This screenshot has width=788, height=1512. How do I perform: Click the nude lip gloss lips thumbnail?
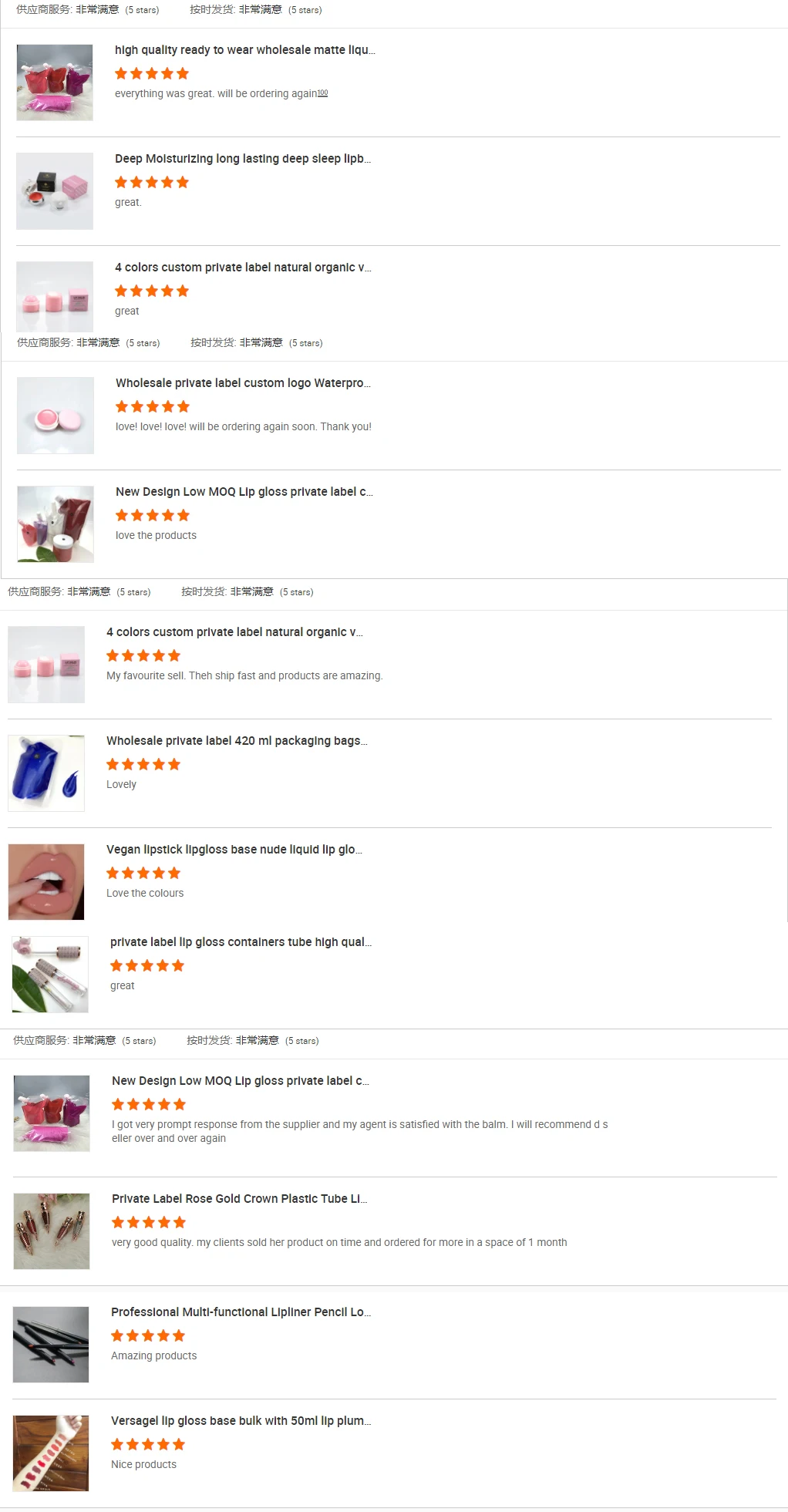[46, 882]
